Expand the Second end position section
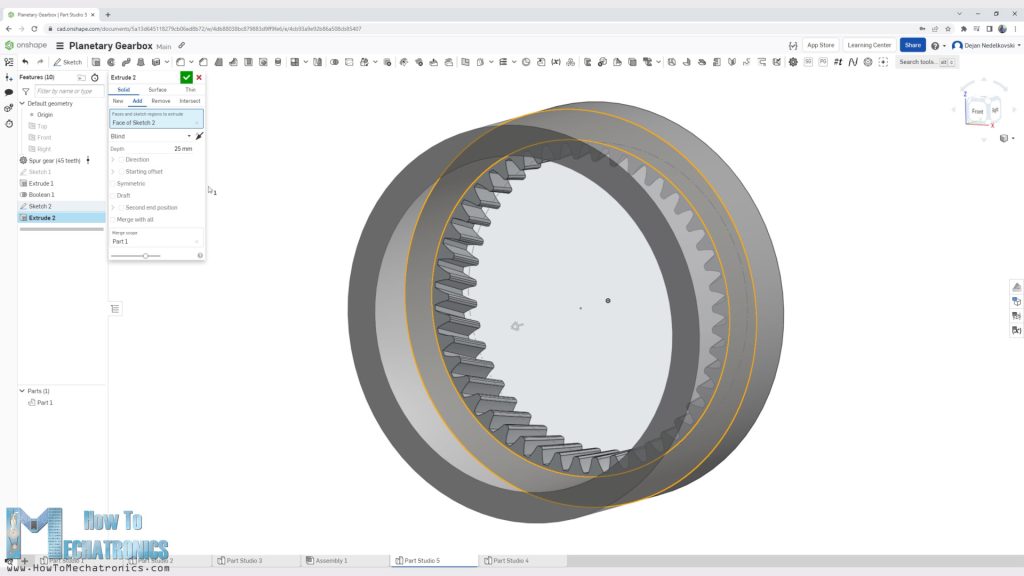 coord(112,207)
